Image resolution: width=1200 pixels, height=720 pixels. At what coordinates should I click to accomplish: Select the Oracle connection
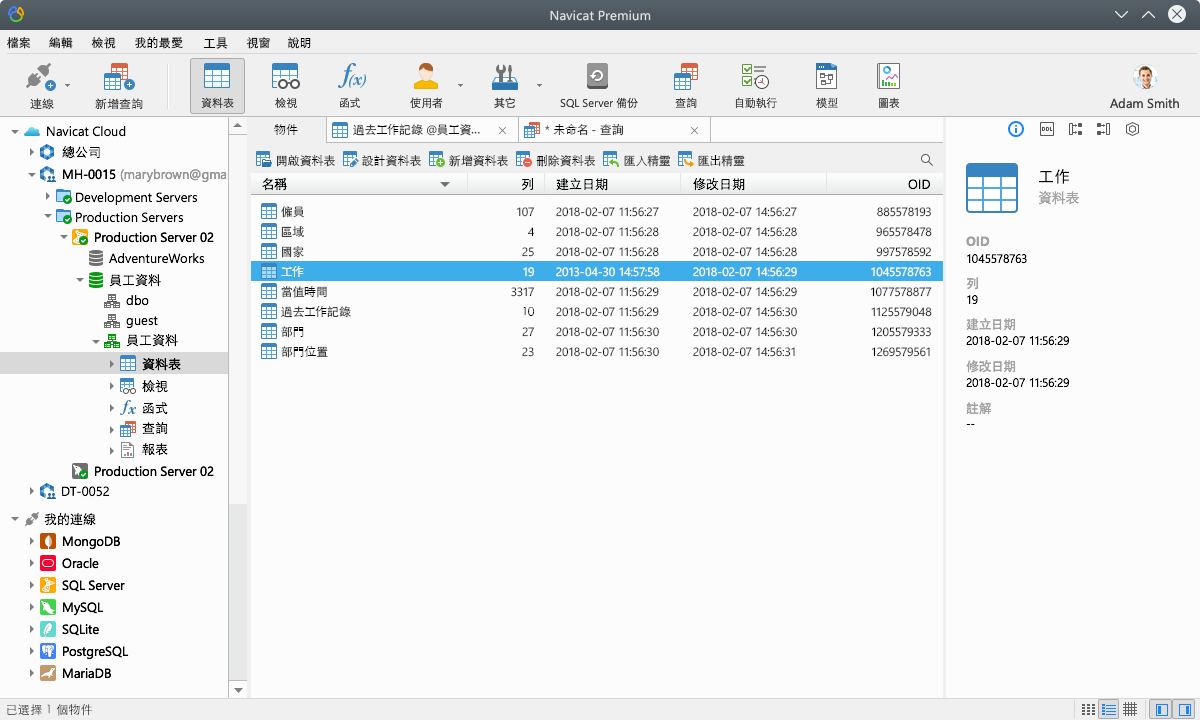tap(69, 563)
